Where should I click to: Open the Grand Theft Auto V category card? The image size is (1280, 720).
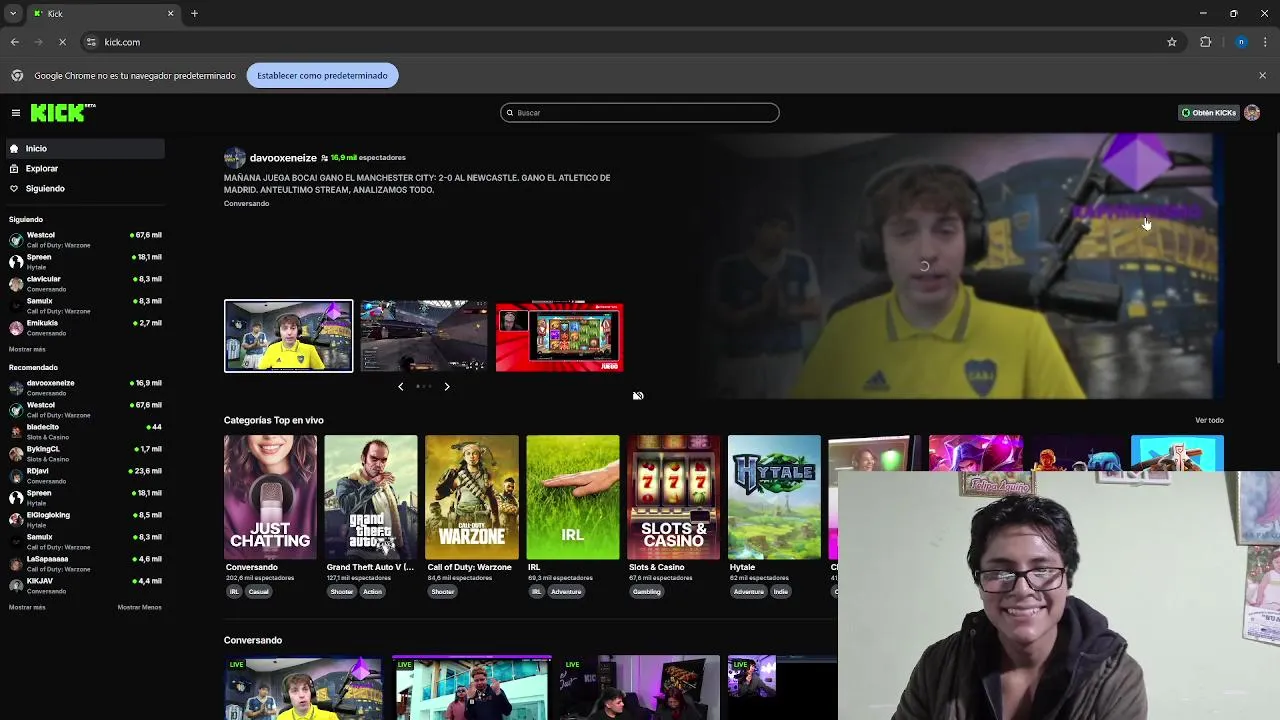(x=371, y=497)
